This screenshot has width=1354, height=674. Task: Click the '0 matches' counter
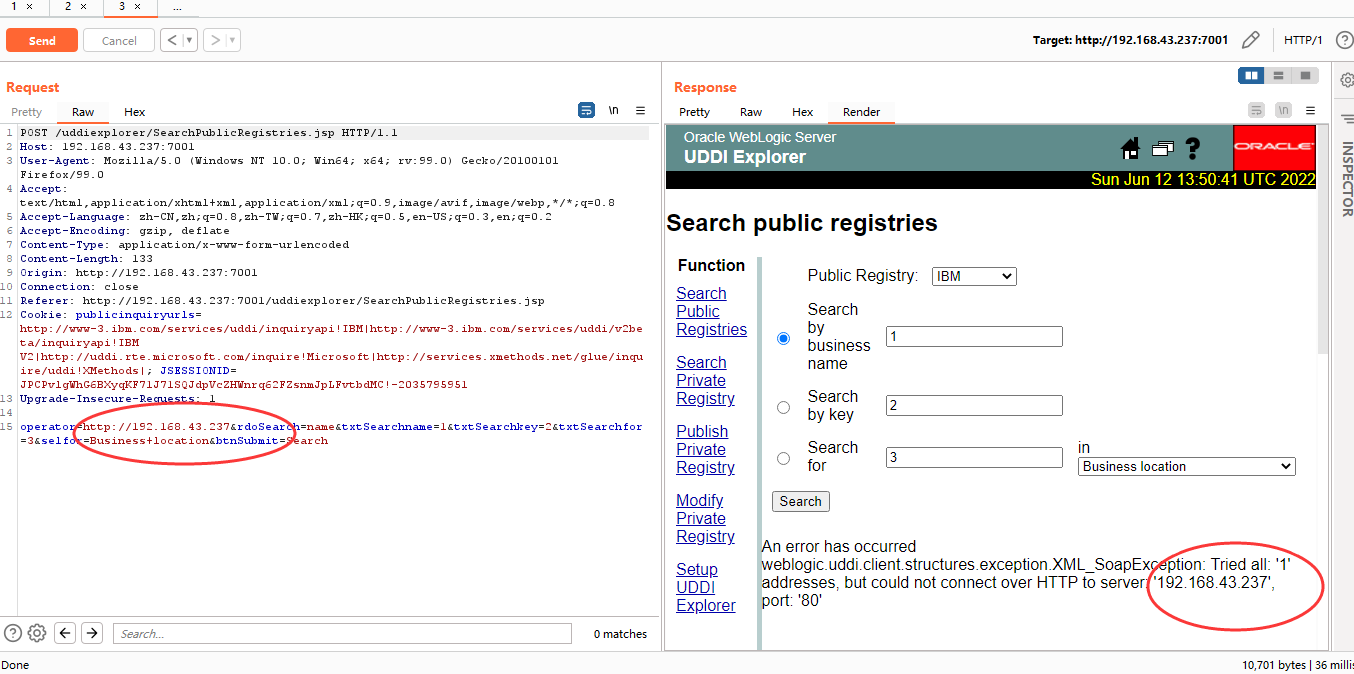coord(620,633)
